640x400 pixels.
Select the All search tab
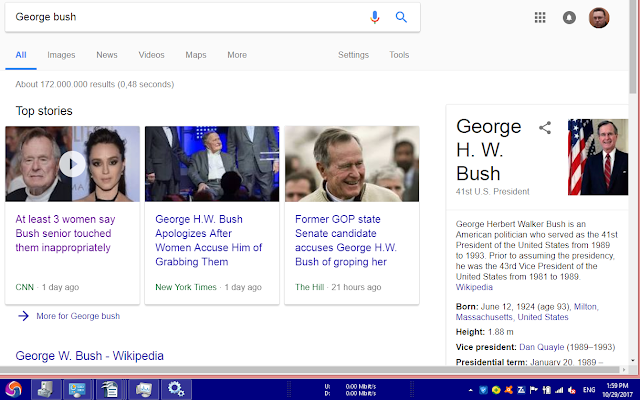(21, 55)
